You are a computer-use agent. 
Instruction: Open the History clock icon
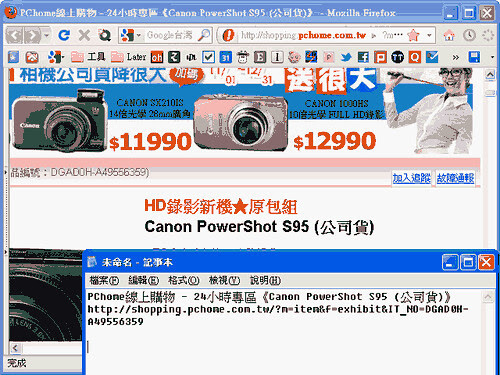click(x=469, y=35)
